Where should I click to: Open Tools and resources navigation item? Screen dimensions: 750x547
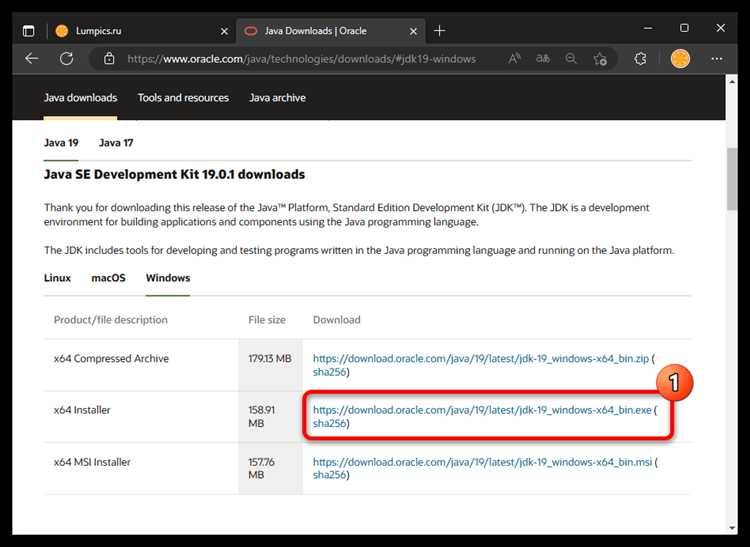[x=183, y=98]
